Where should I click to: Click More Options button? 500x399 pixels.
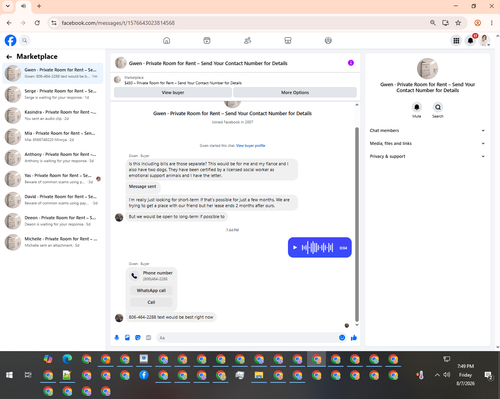(295, 92)
